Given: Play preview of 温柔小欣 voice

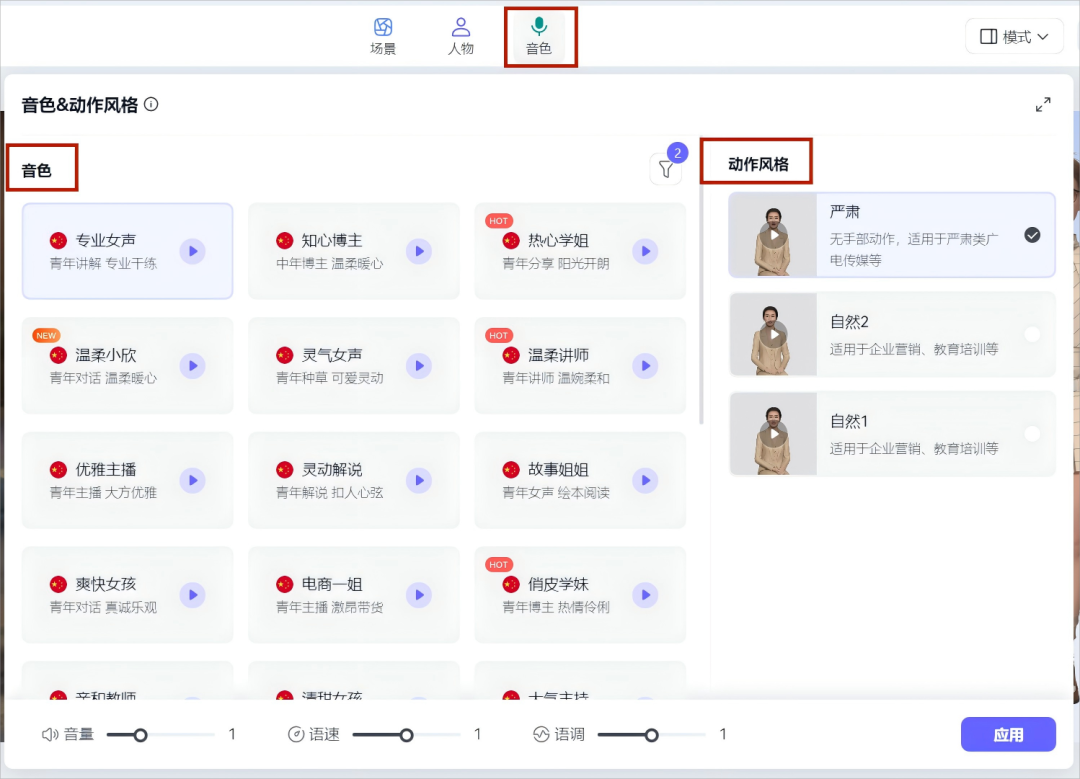Looking at the screenshot, I should [193, 366].
